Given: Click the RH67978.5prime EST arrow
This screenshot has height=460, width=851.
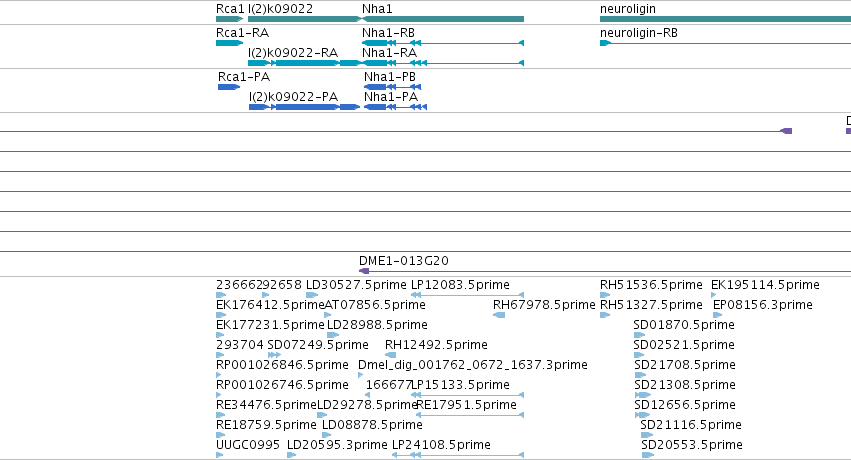Looking at the screenshot, I should (499, 315).
